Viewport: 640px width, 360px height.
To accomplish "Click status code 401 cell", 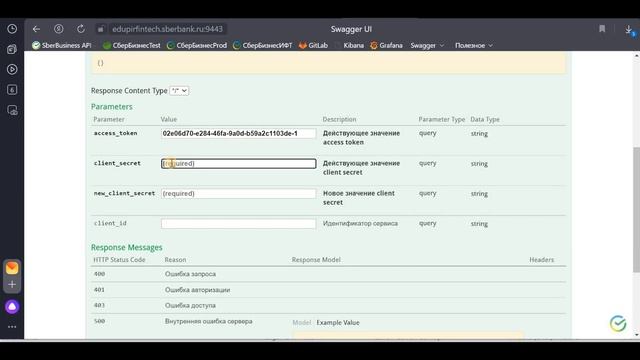I will pos(99,290).
